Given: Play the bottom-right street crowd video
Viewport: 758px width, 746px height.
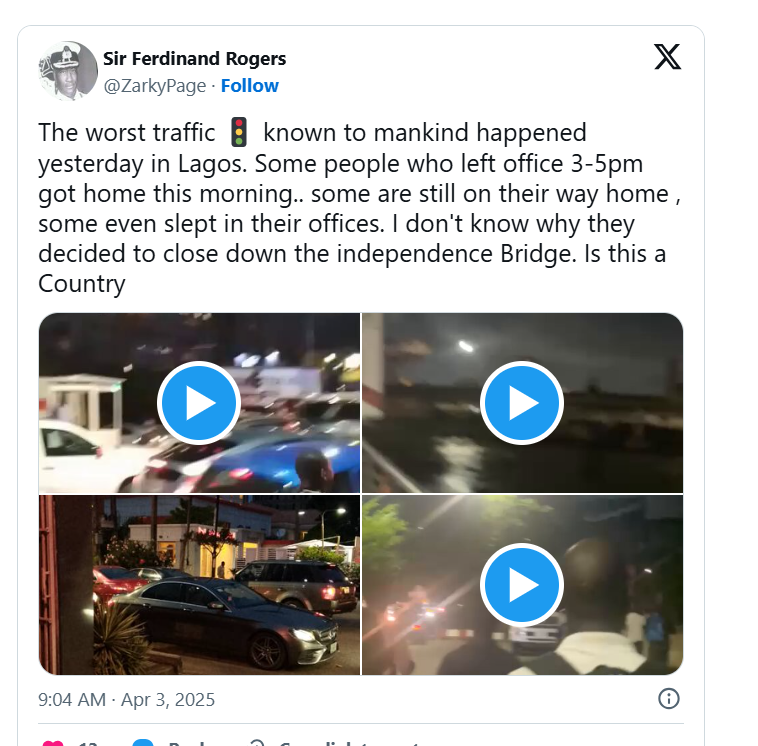Looking at the screenshot, I should [522, 585].
